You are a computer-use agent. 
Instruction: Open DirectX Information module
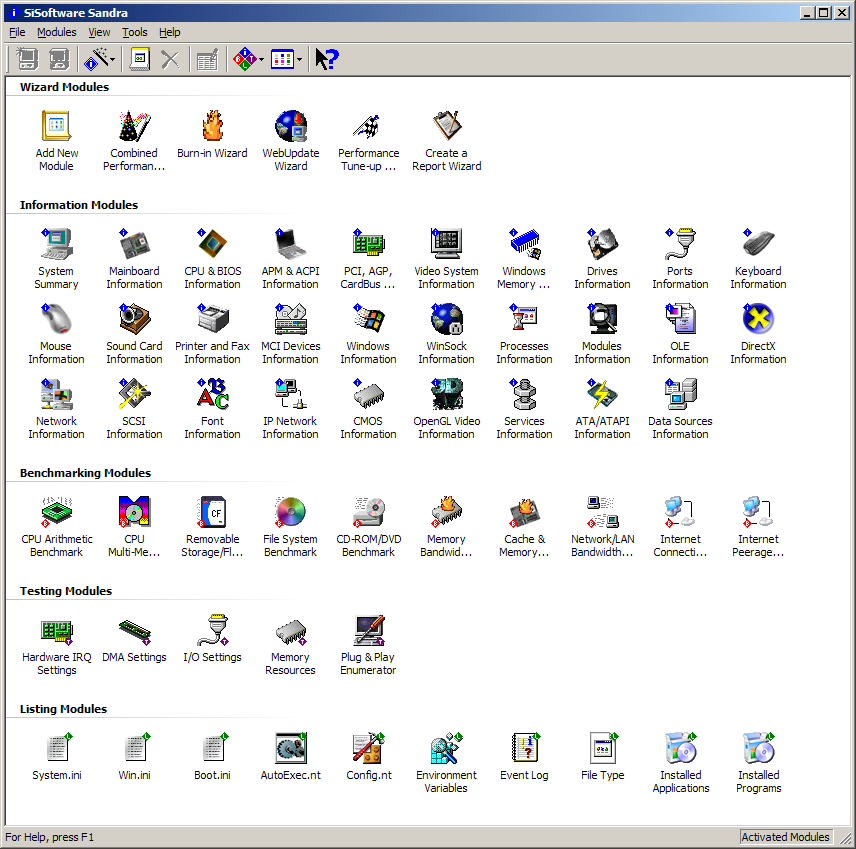point(758,334)
